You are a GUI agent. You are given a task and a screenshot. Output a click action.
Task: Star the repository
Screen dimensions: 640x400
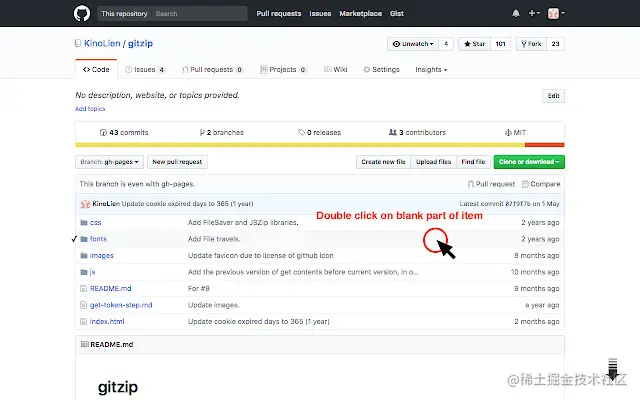[x=474, y=44]
